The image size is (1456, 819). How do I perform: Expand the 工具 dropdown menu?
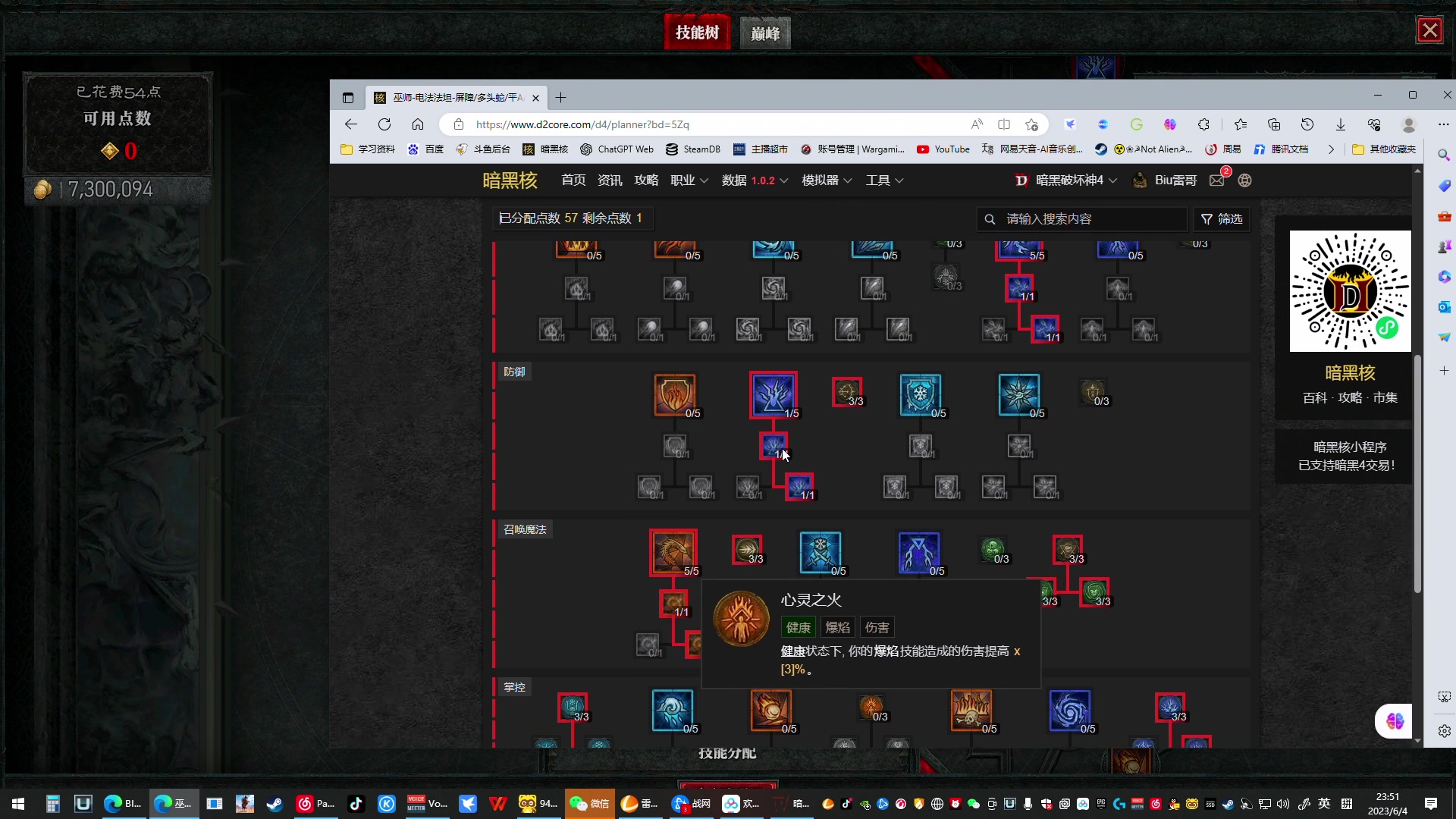tap(885, 180)
